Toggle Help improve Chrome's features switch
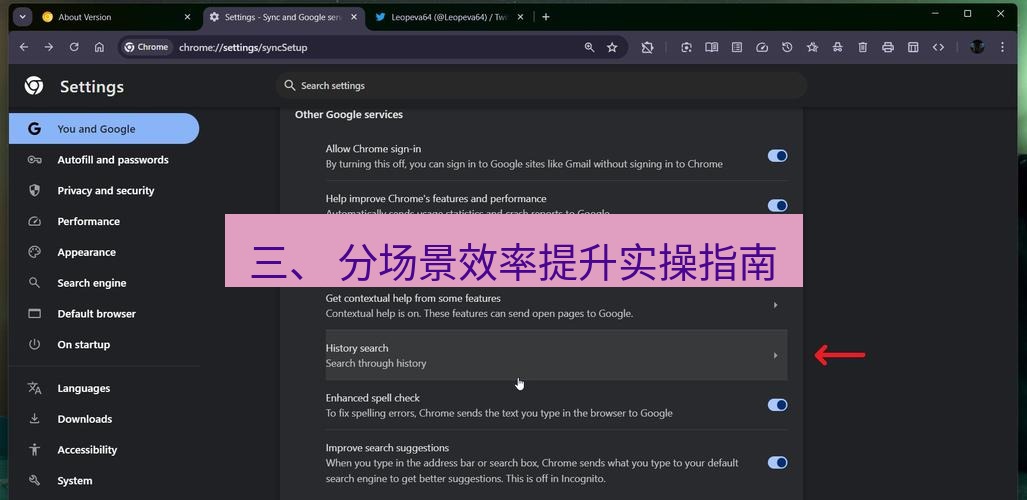This screenshot has height=500, width=1027. (777, 206)
